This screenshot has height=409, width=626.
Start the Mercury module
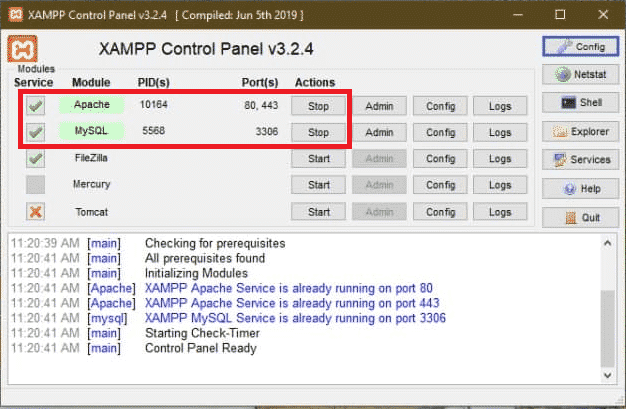(318, 185)
